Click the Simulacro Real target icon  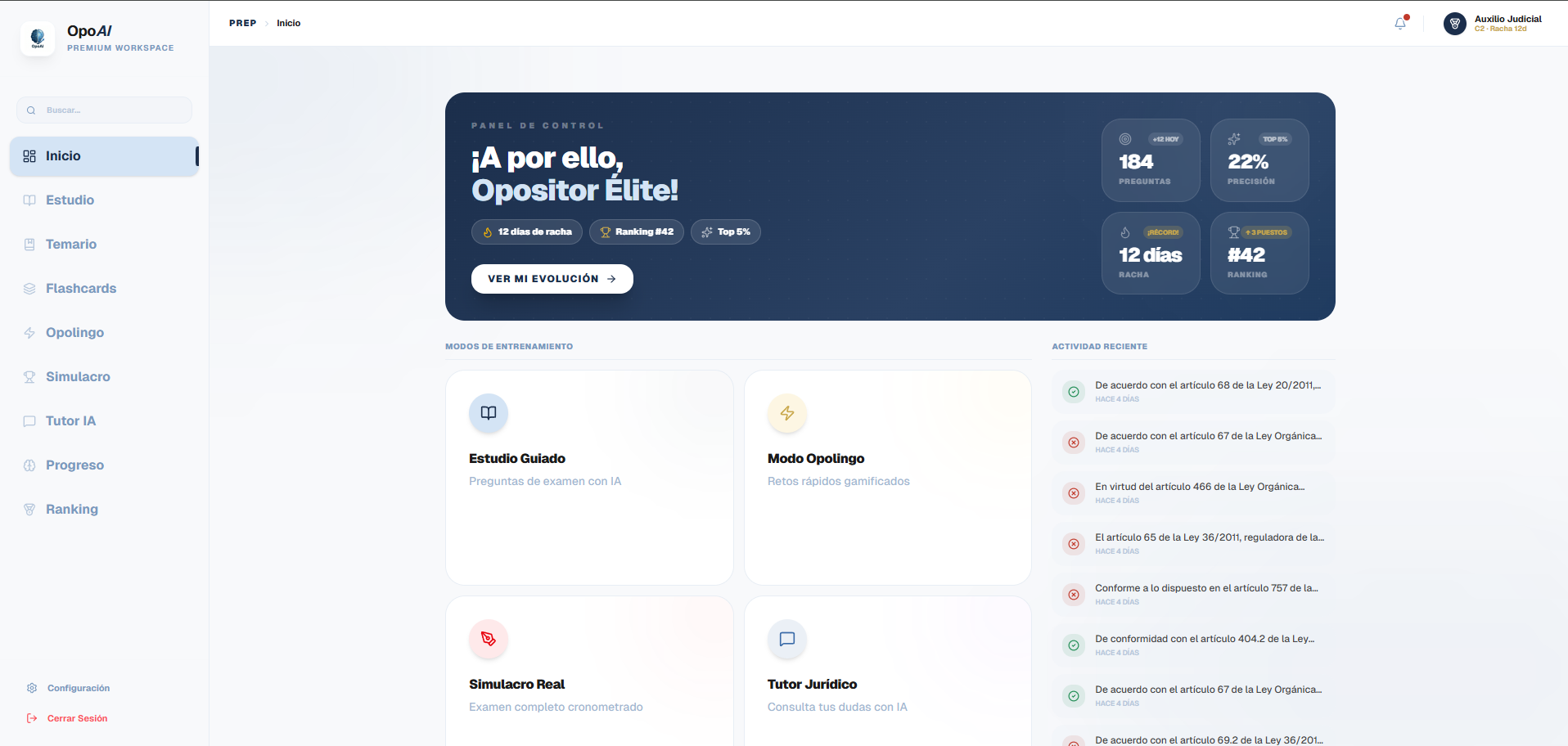click(x=488, y=639)
